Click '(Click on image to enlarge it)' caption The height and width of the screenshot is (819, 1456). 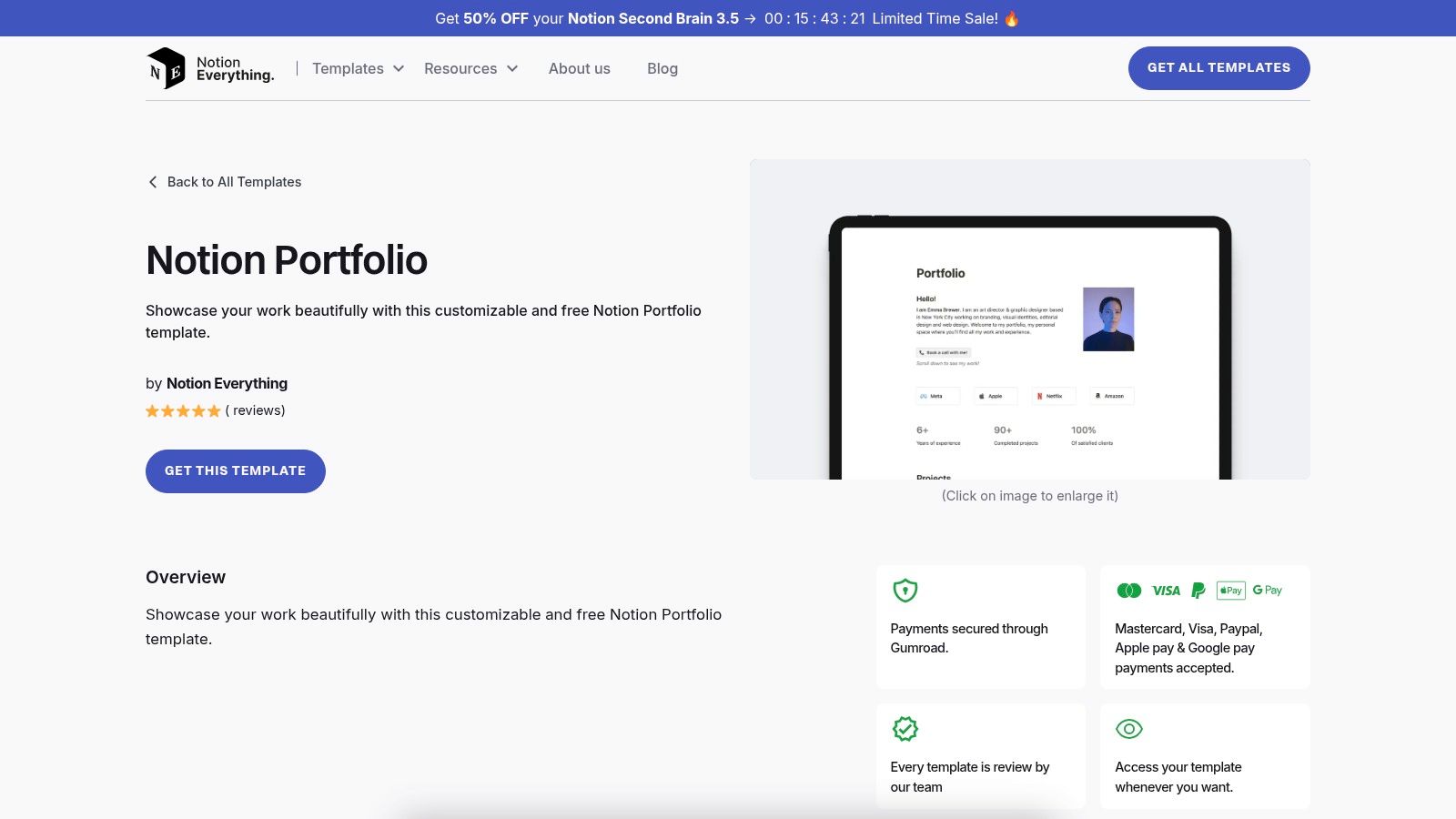coord(1030,496)
